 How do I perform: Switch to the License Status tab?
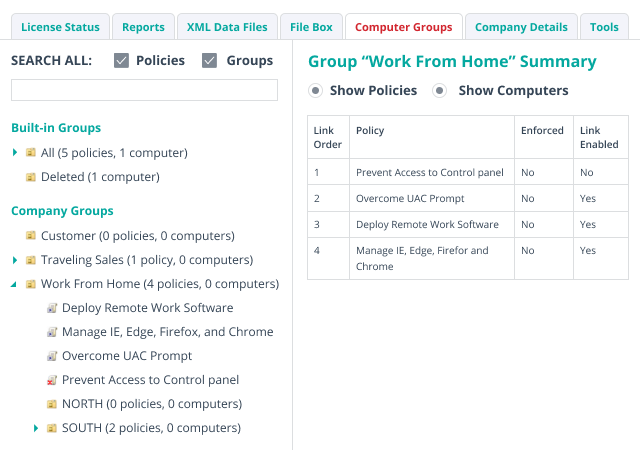tap(59, 27)
